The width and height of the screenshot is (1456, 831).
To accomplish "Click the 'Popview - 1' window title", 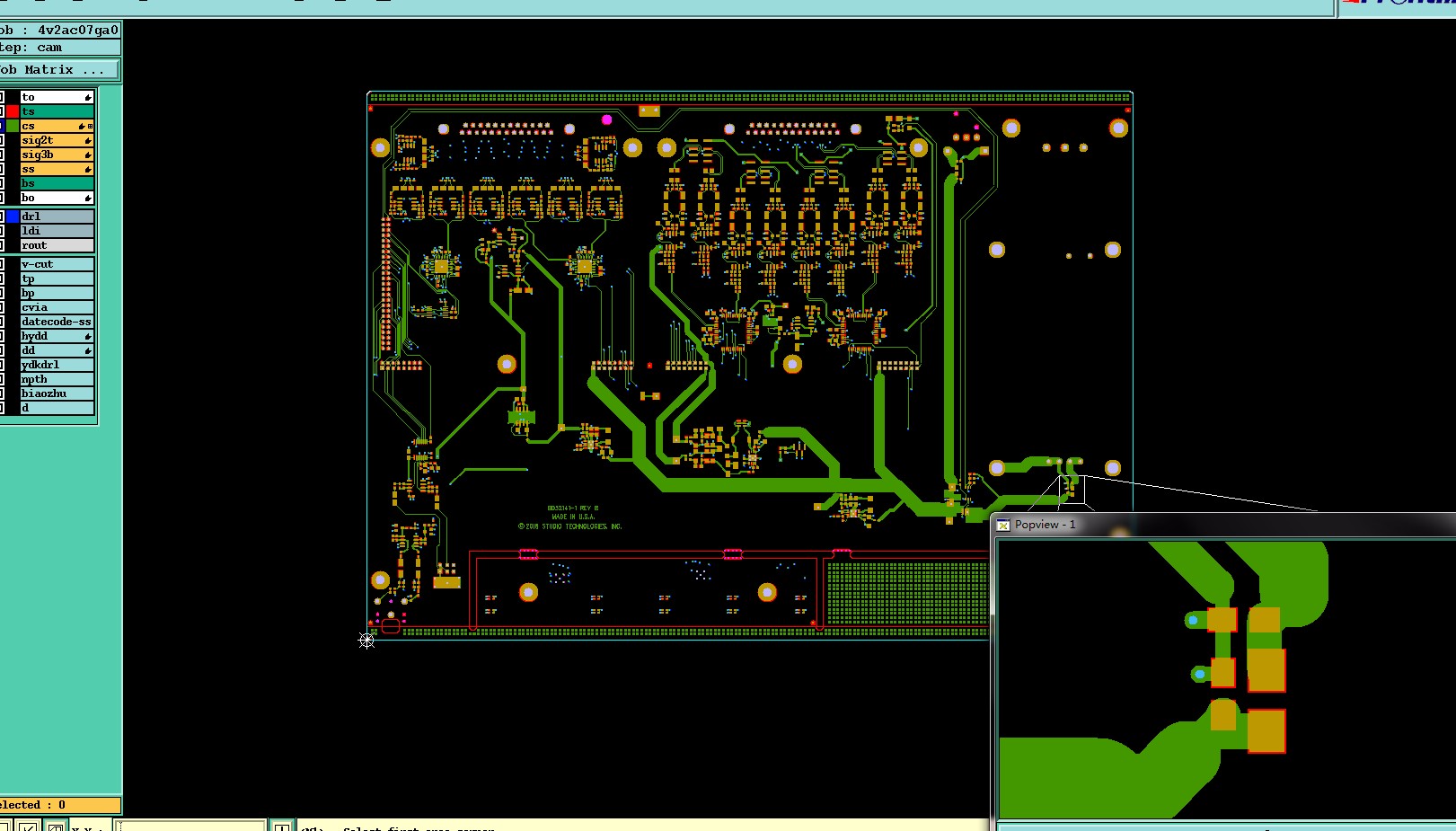I will [x=1045, y=525].
